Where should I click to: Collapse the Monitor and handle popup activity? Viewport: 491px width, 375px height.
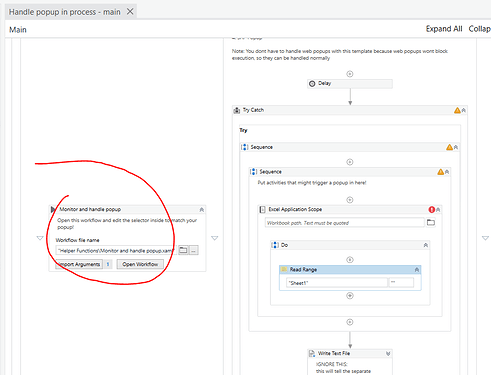pos(202,209)
